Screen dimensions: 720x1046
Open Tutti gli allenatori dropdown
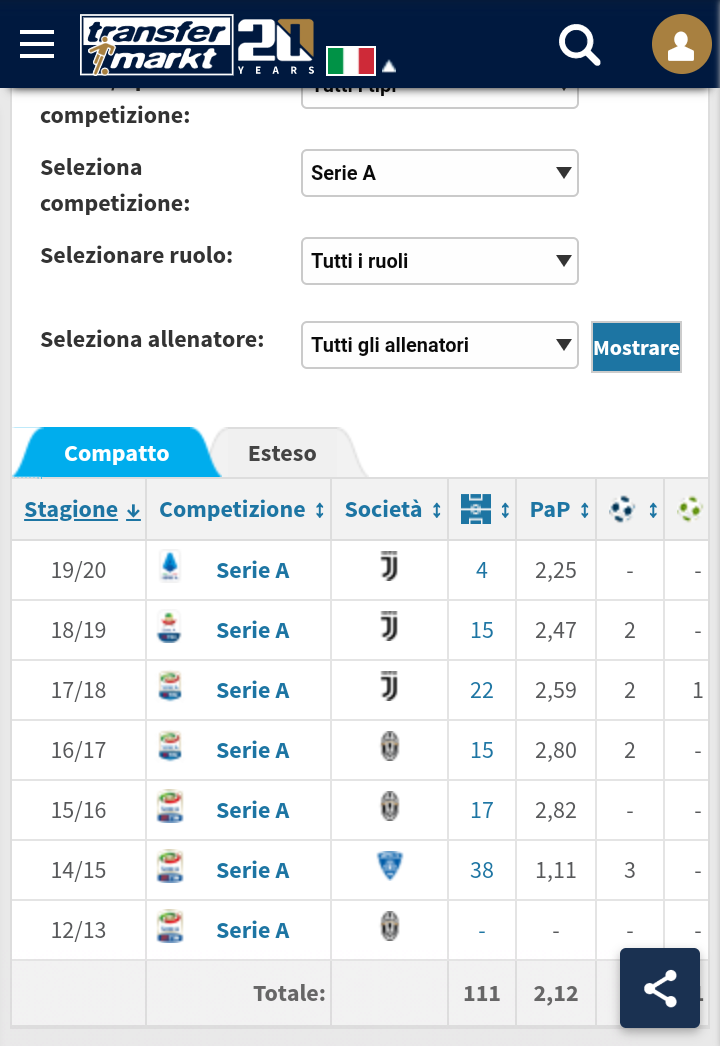[x=440, y=346]
